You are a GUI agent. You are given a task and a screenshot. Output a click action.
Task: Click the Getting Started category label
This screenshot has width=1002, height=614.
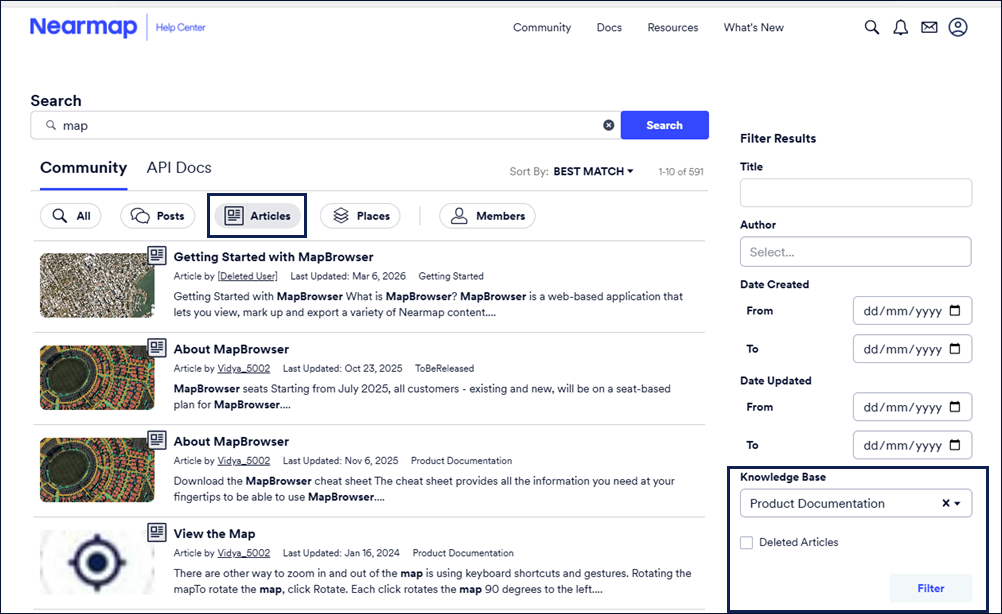tap(451, 276)
